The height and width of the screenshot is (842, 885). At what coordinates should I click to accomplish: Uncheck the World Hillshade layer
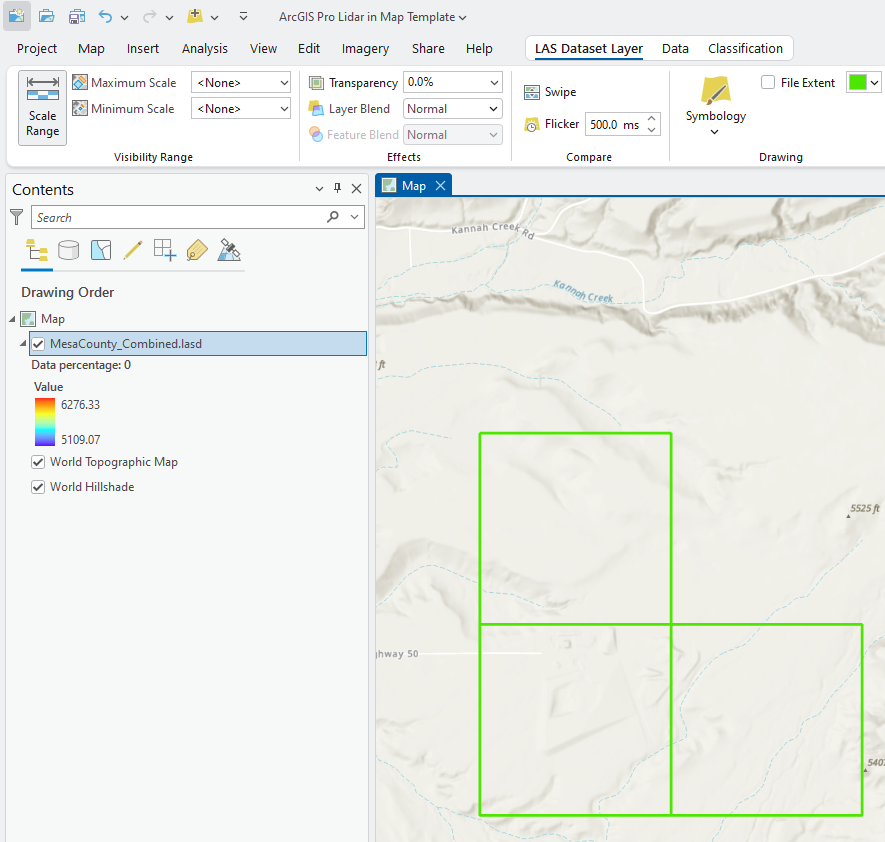pyautogui.click(x=37, y=486)
